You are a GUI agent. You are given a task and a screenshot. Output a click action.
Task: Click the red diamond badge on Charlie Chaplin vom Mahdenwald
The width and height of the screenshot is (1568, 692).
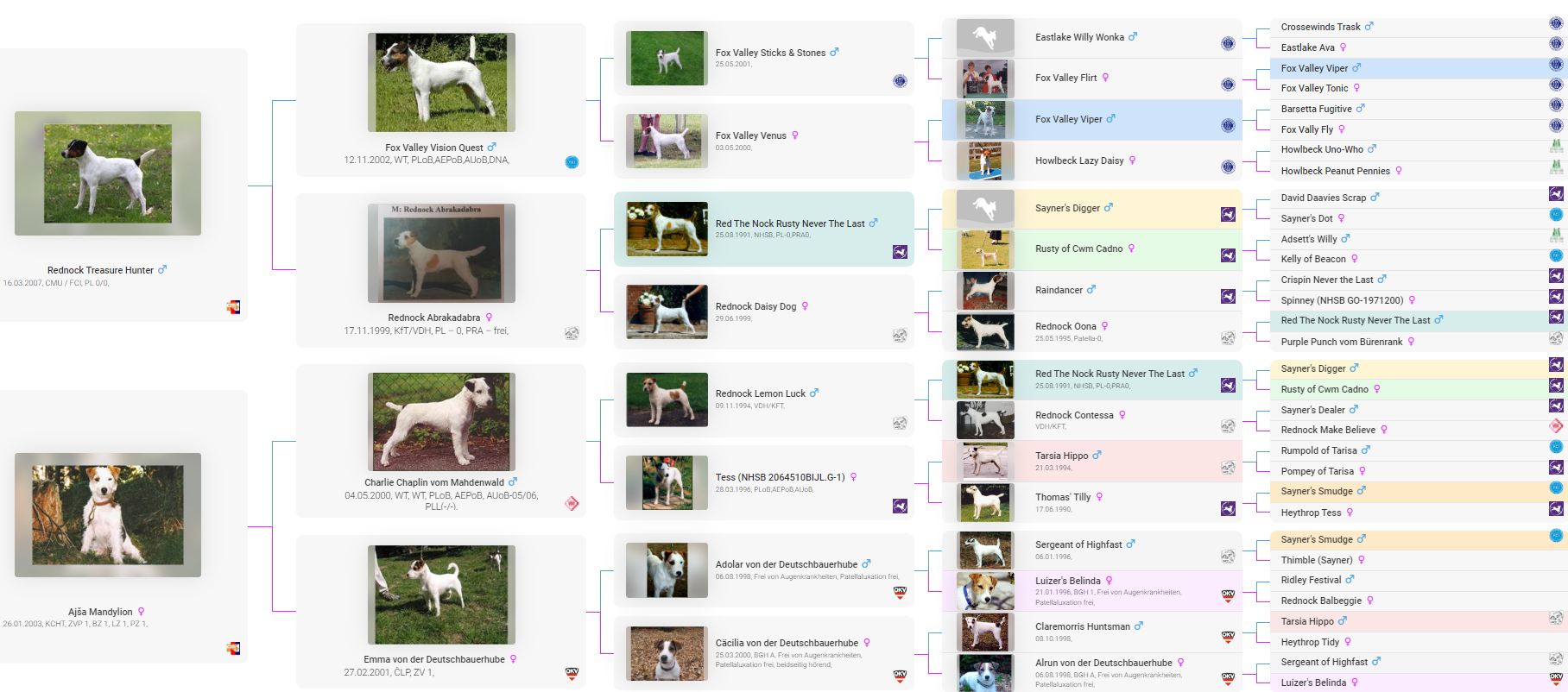572,504
